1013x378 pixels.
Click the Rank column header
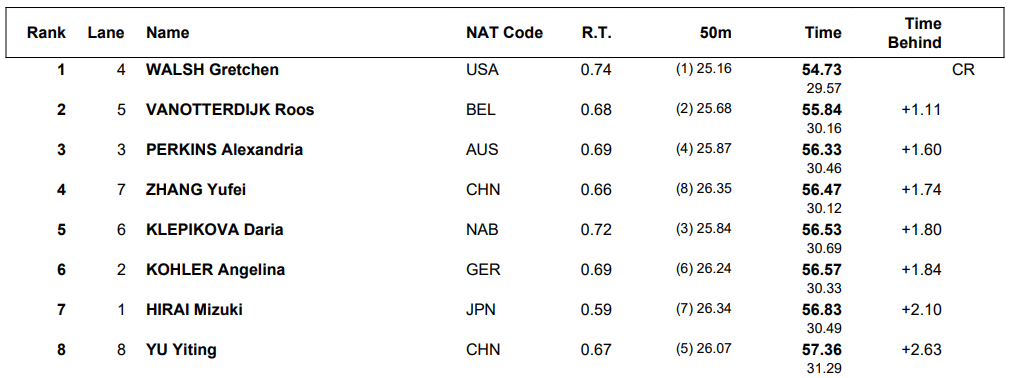tap(47, 33)
